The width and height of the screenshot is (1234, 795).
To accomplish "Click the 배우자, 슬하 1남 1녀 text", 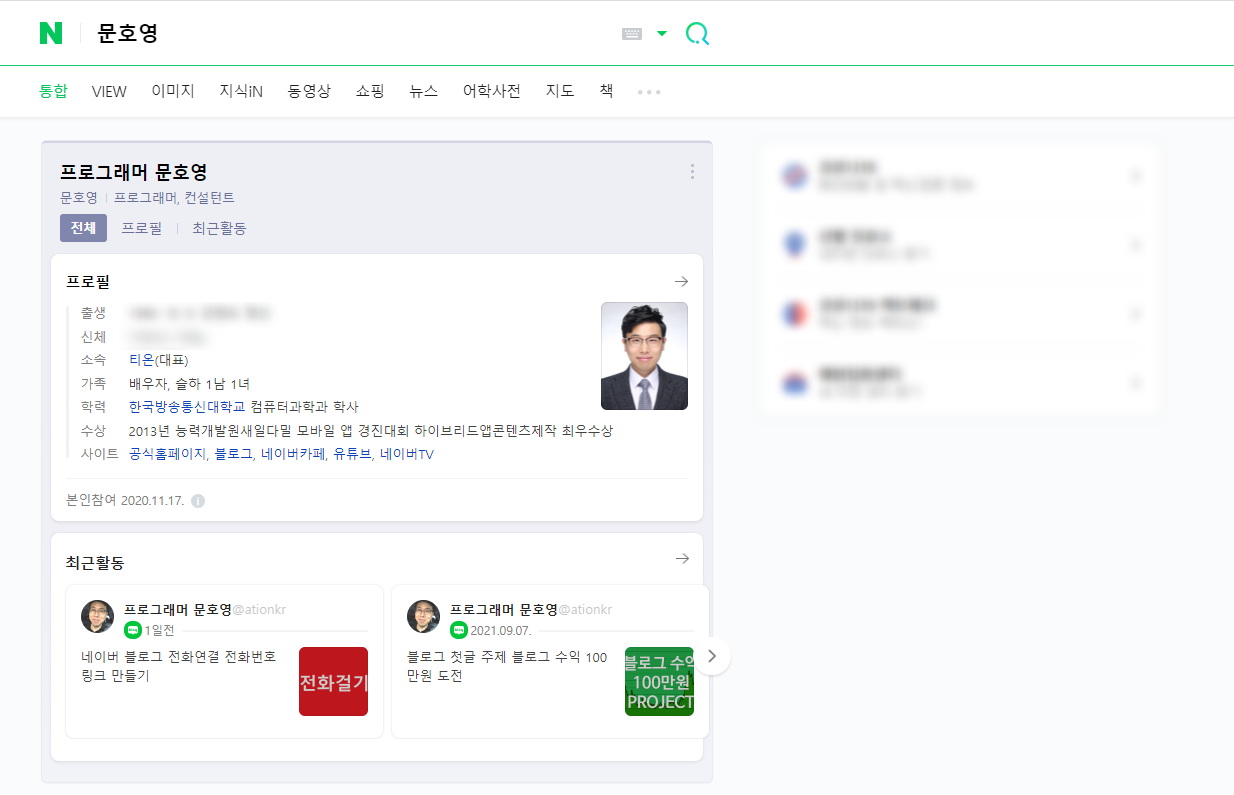I will (x=189, y=384).
